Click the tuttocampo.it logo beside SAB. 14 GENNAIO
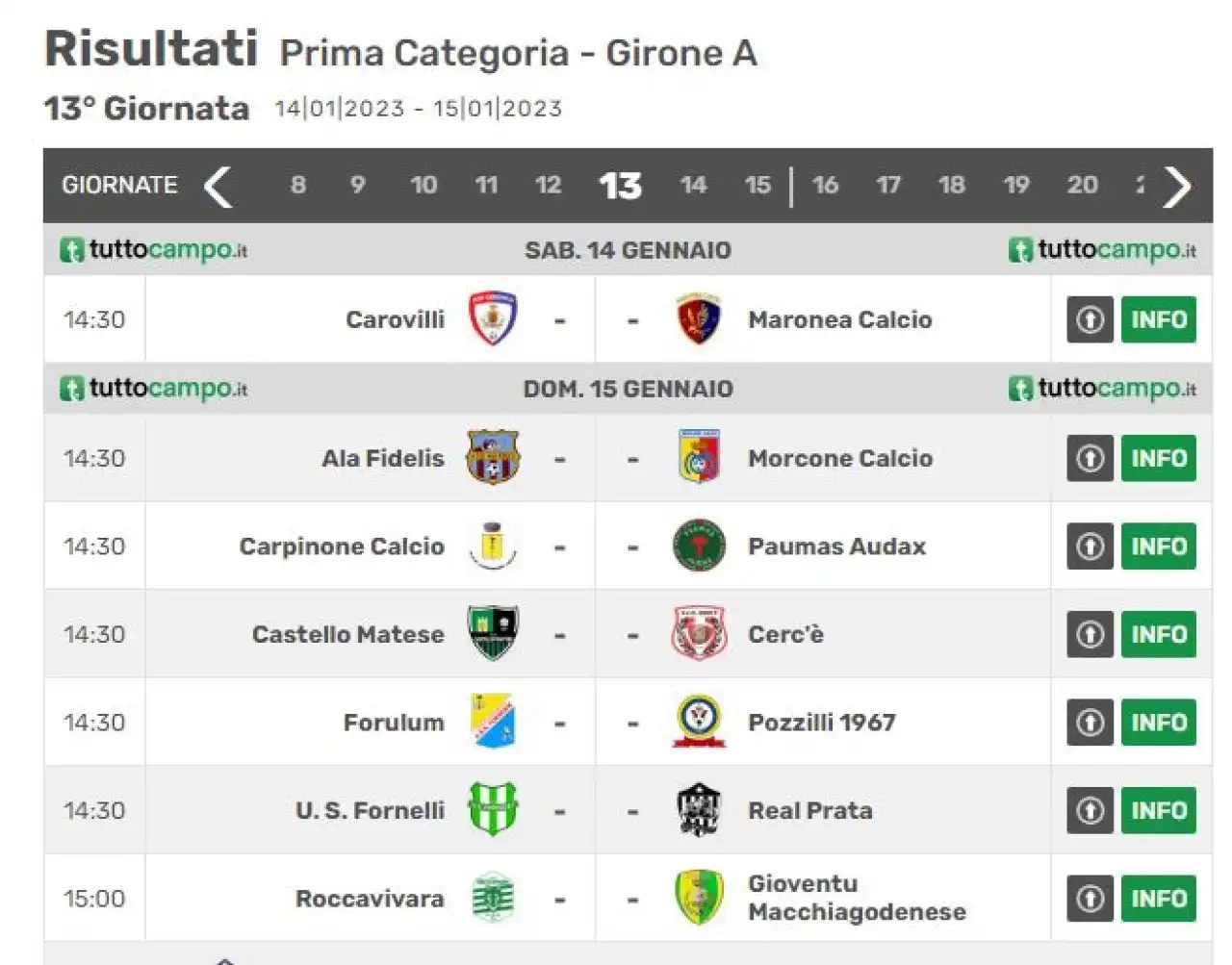 (x=154, y=250)
